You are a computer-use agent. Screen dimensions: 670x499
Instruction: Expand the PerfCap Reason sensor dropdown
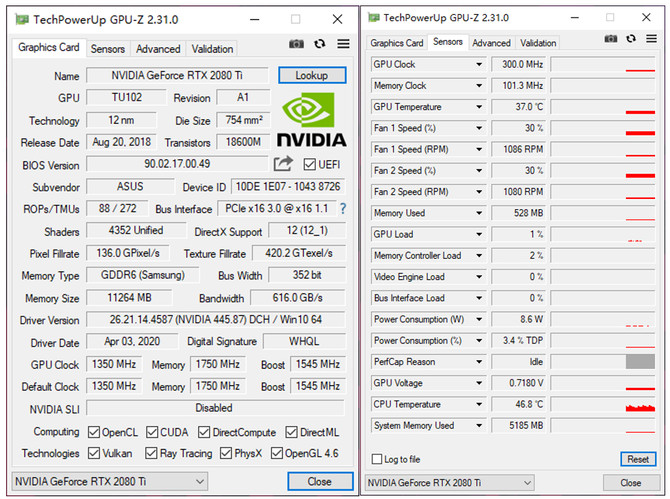478,362
